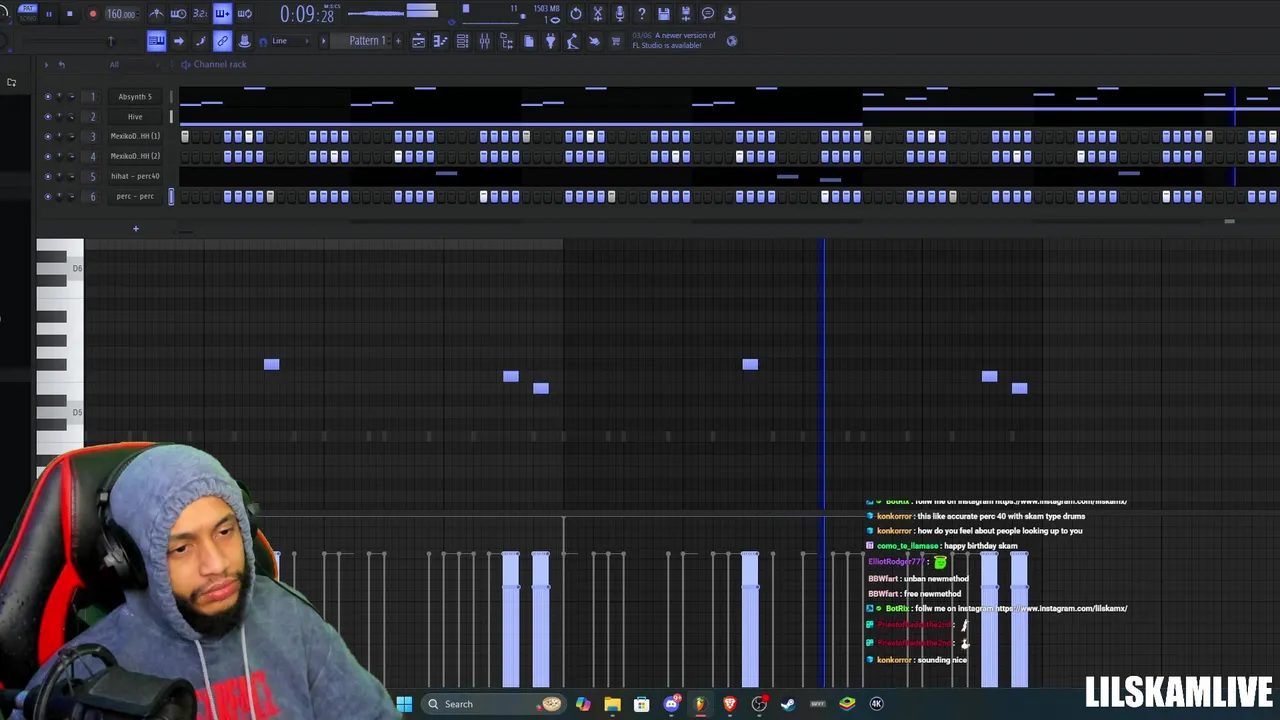Open Discord from the taskbar

(x=672, y=704)
